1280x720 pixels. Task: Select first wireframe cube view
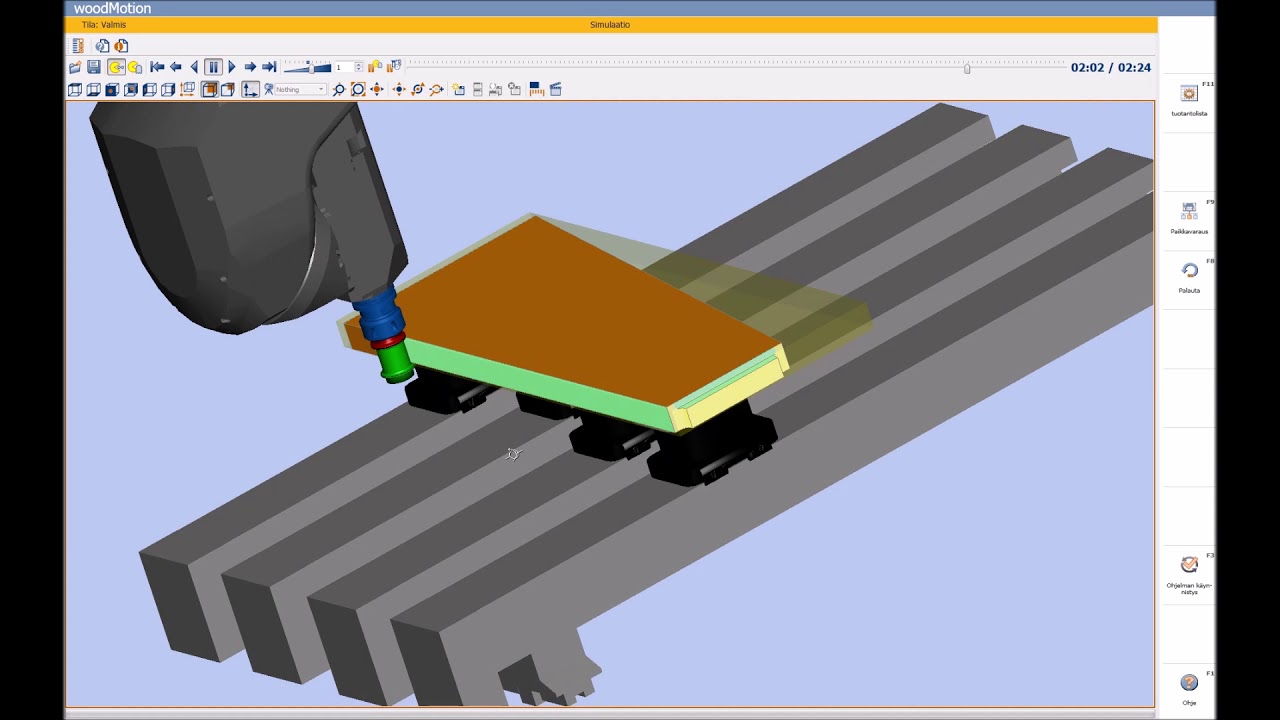(x=75, y=89)
